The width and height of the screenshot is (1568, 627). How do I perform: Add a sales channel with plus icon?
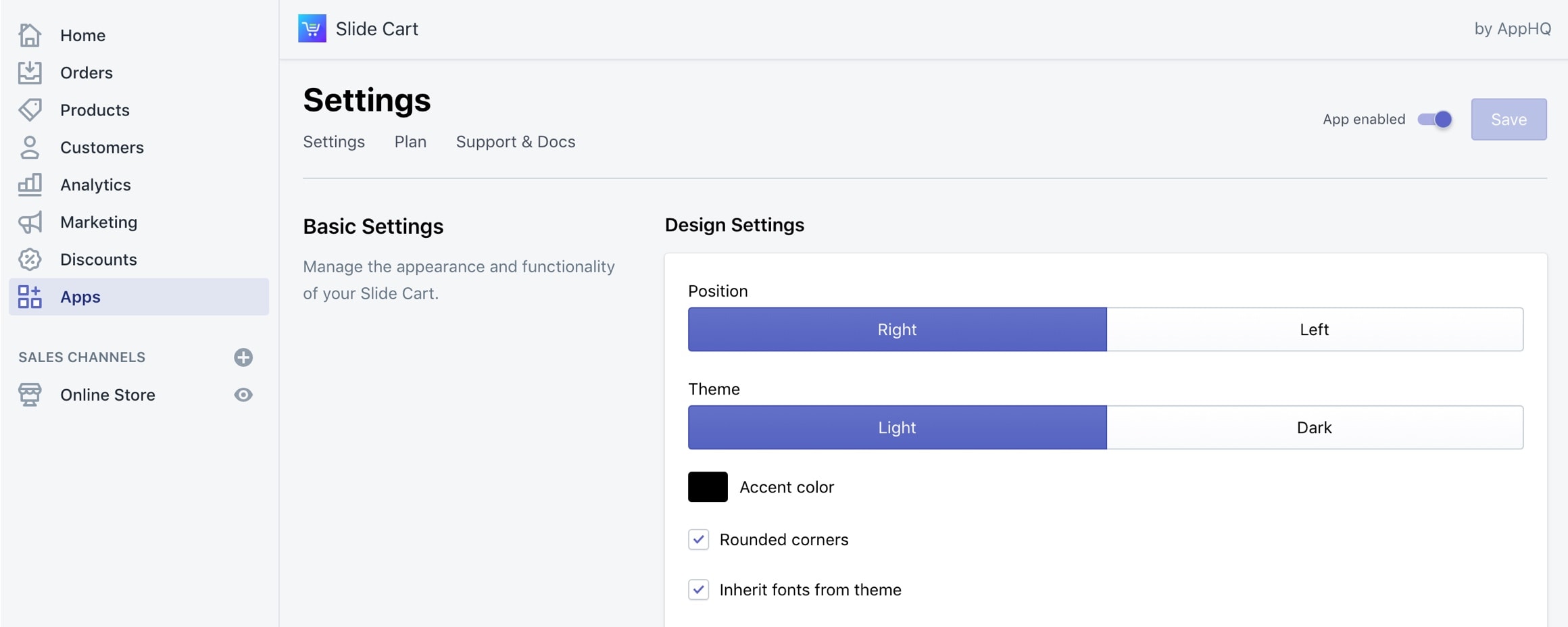pos(243,357)
